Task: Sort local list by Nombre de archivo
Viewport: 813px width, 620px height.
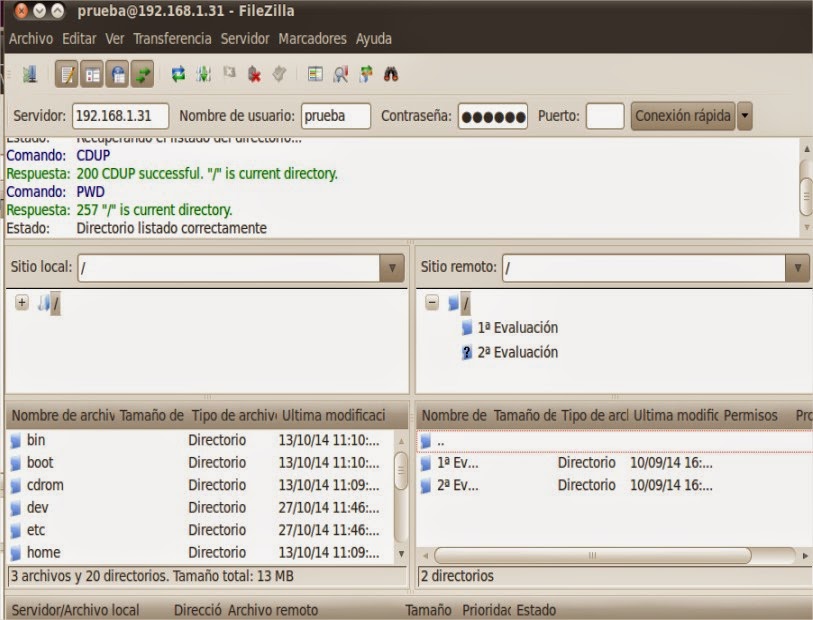Action: pyautogui.click(x=63, y=415)
